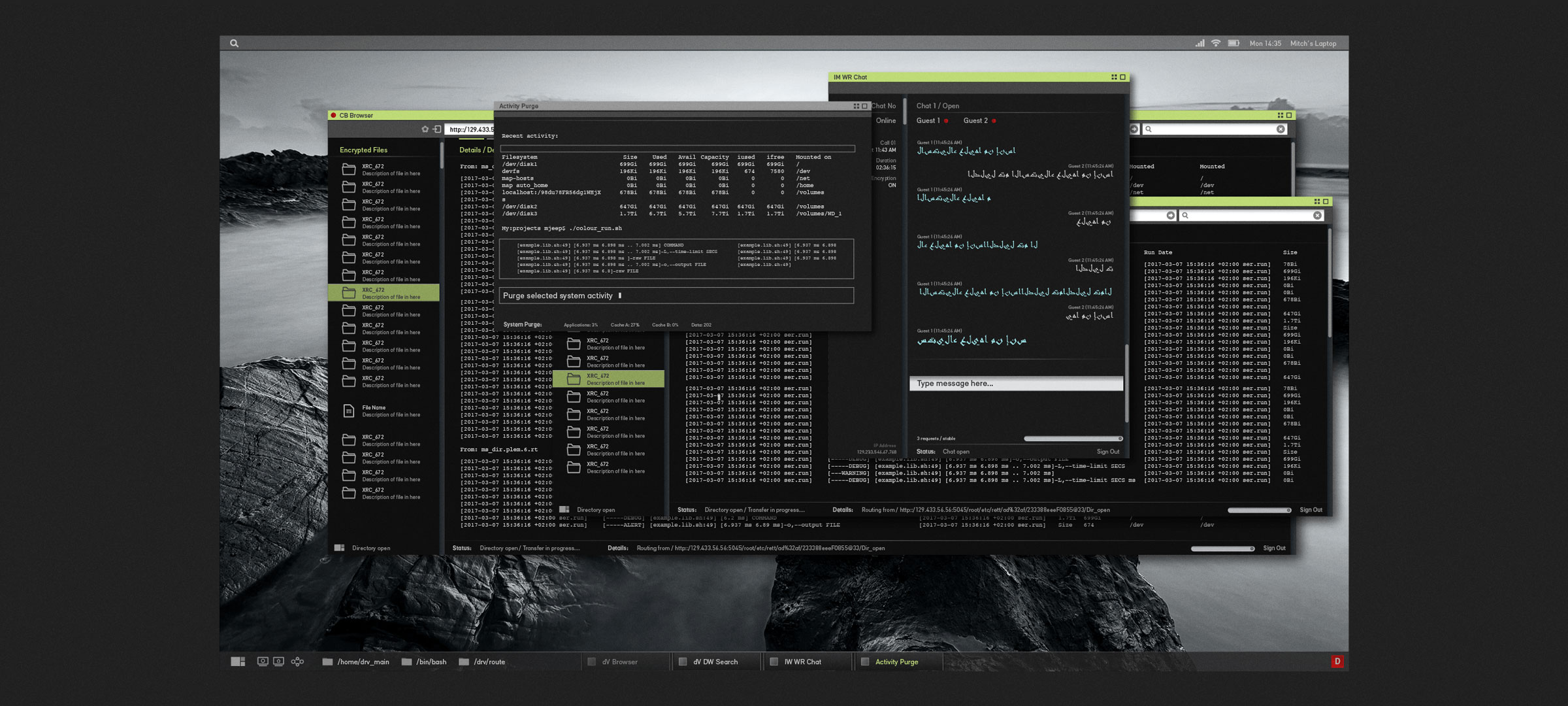Switch to the Details tab in CB Browser
1568x706 pixels.
[x=476, y=150]
